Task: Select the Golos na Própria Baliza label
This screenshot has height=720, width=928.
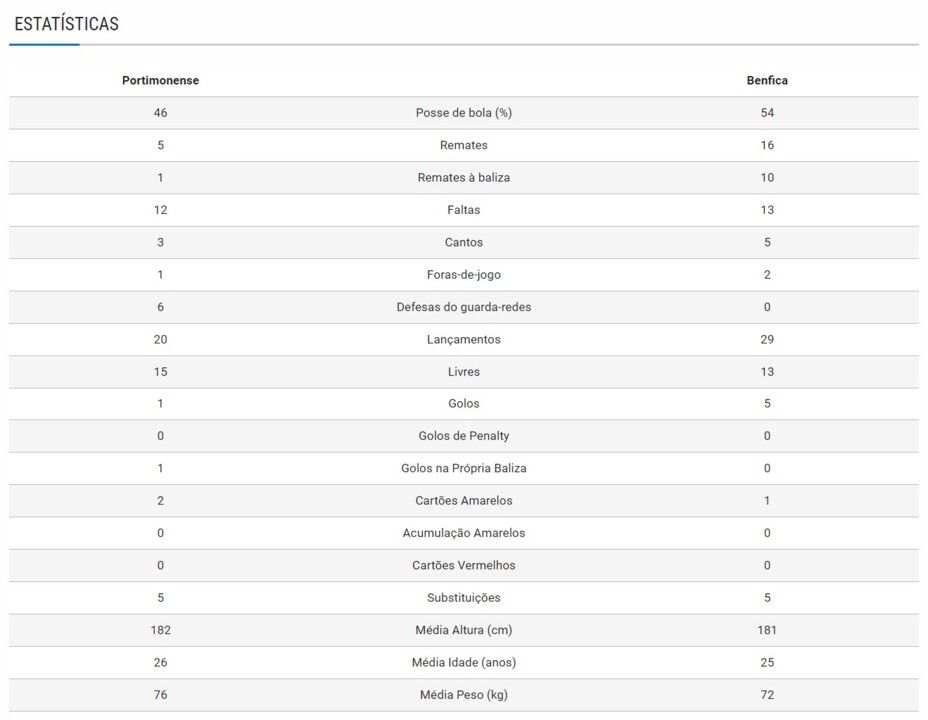Action: [x=463, y=468]
